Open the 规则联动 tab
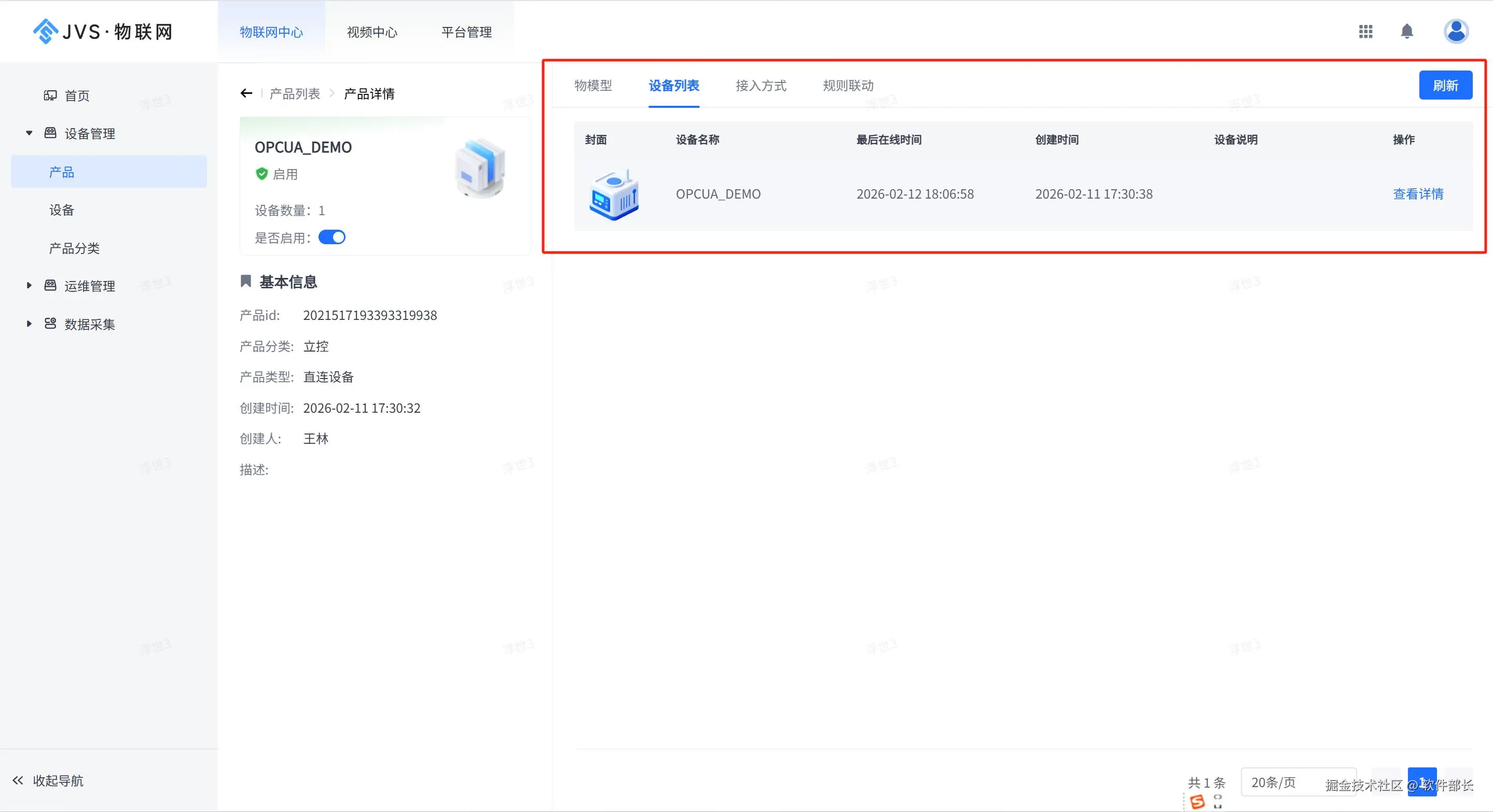The height and width of the screenshot is (812, 1493). point(848,86)
